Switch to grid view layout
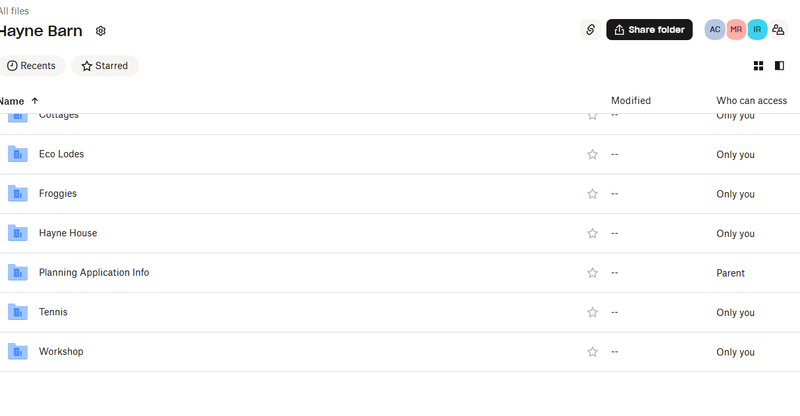The width and height of the screenshot is (800, 416). pyautogui.click(x=759, y=66)
